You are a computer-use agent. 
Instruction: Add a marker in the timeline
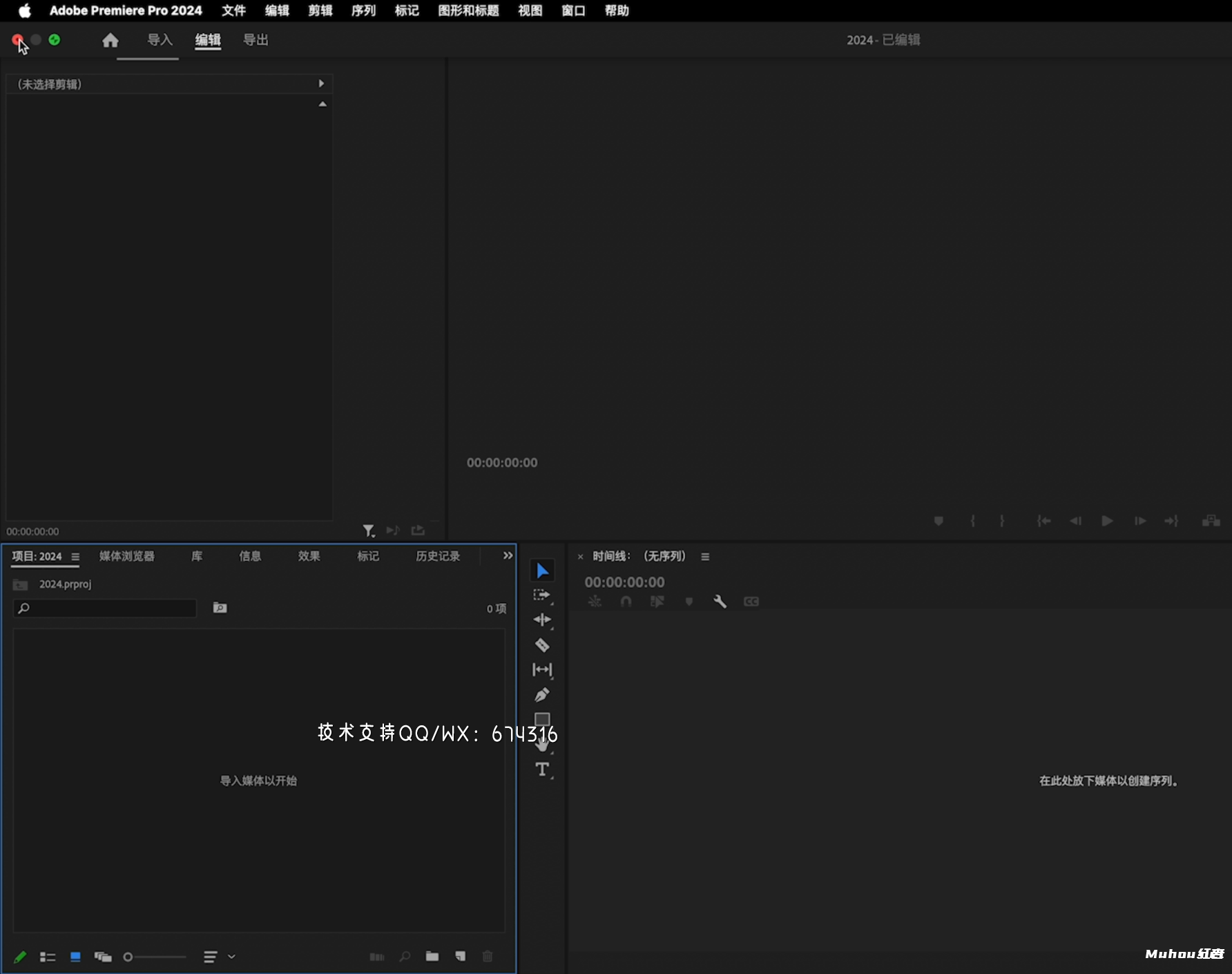[x=689, y=602]
